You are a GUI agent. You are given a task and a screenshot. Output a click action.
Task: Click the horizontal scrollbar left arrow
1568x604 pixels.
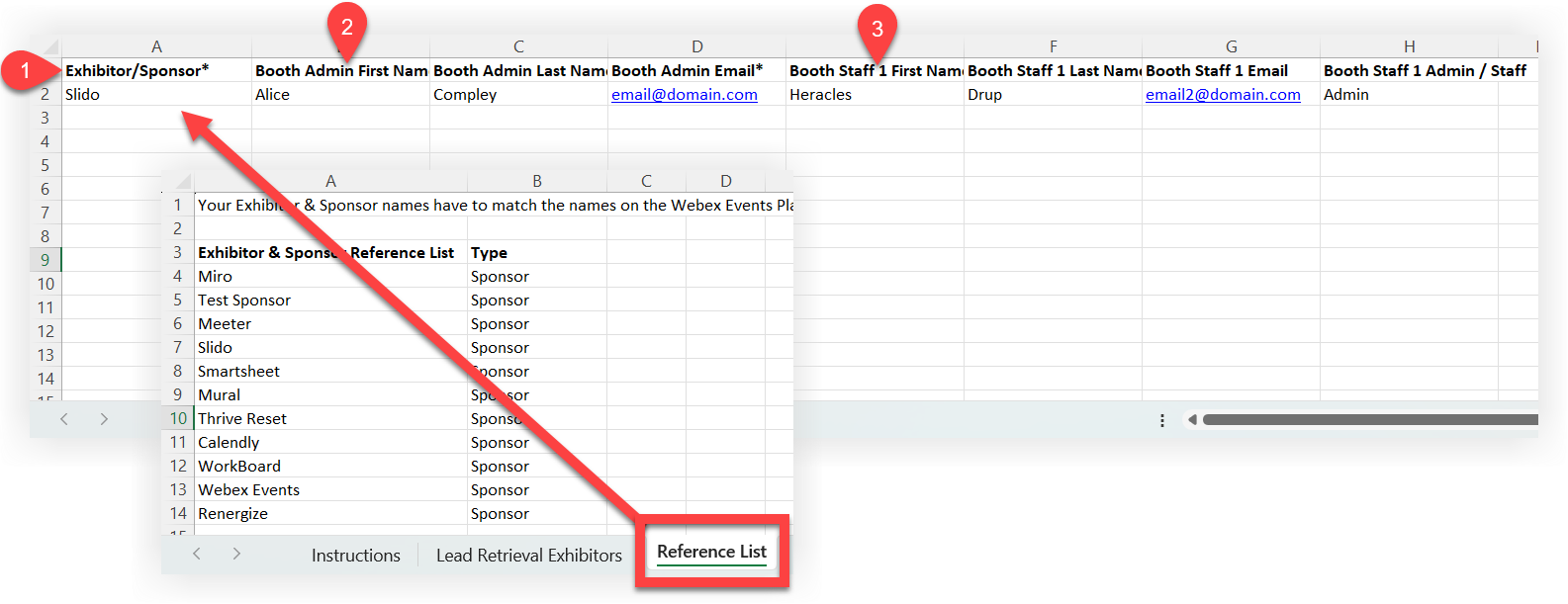tap(1192, 420)
